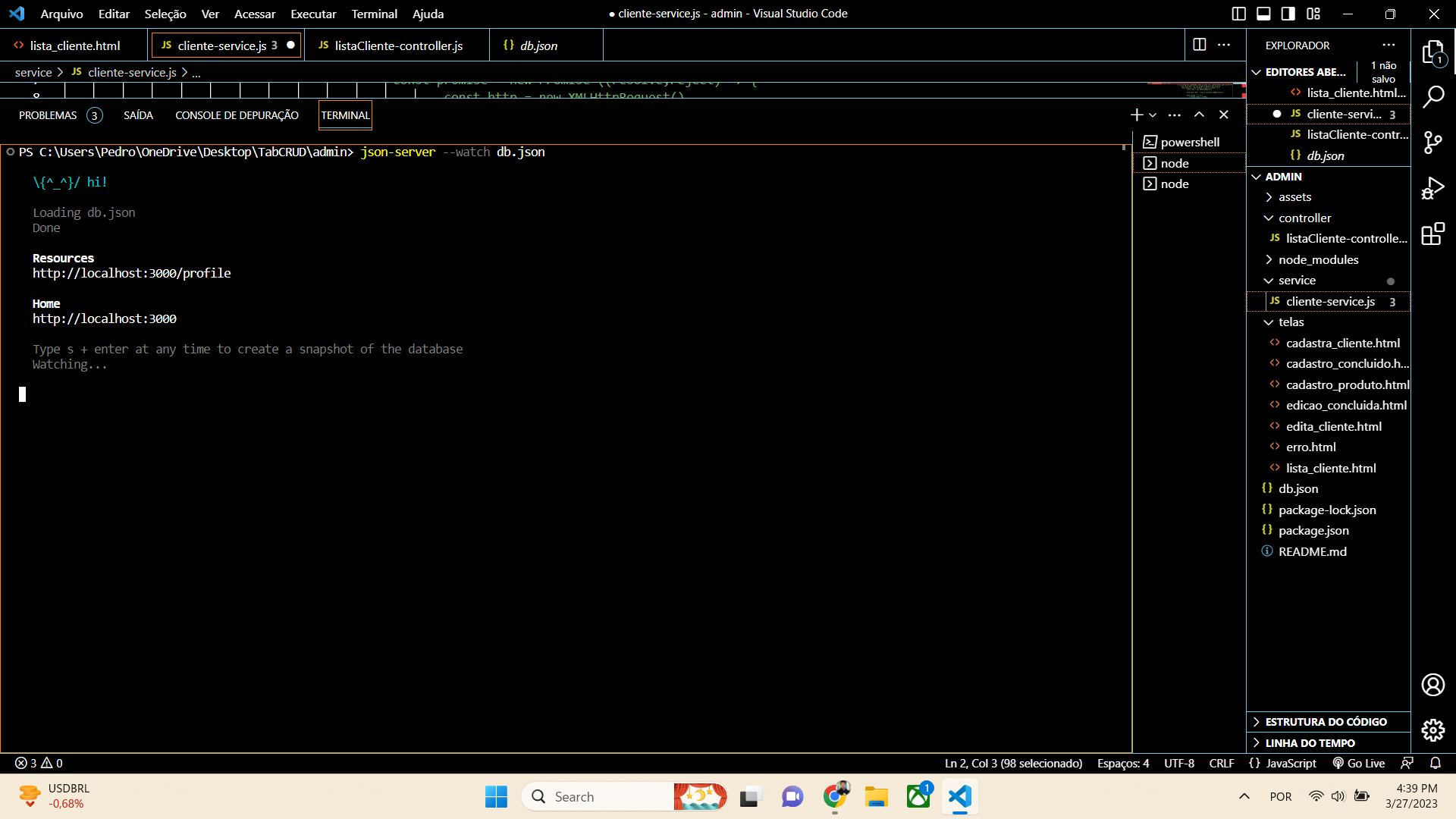Screen dimensions: 1456x819
Task: Open the Accounts menu icon
Action: (x=1433, y=685)
